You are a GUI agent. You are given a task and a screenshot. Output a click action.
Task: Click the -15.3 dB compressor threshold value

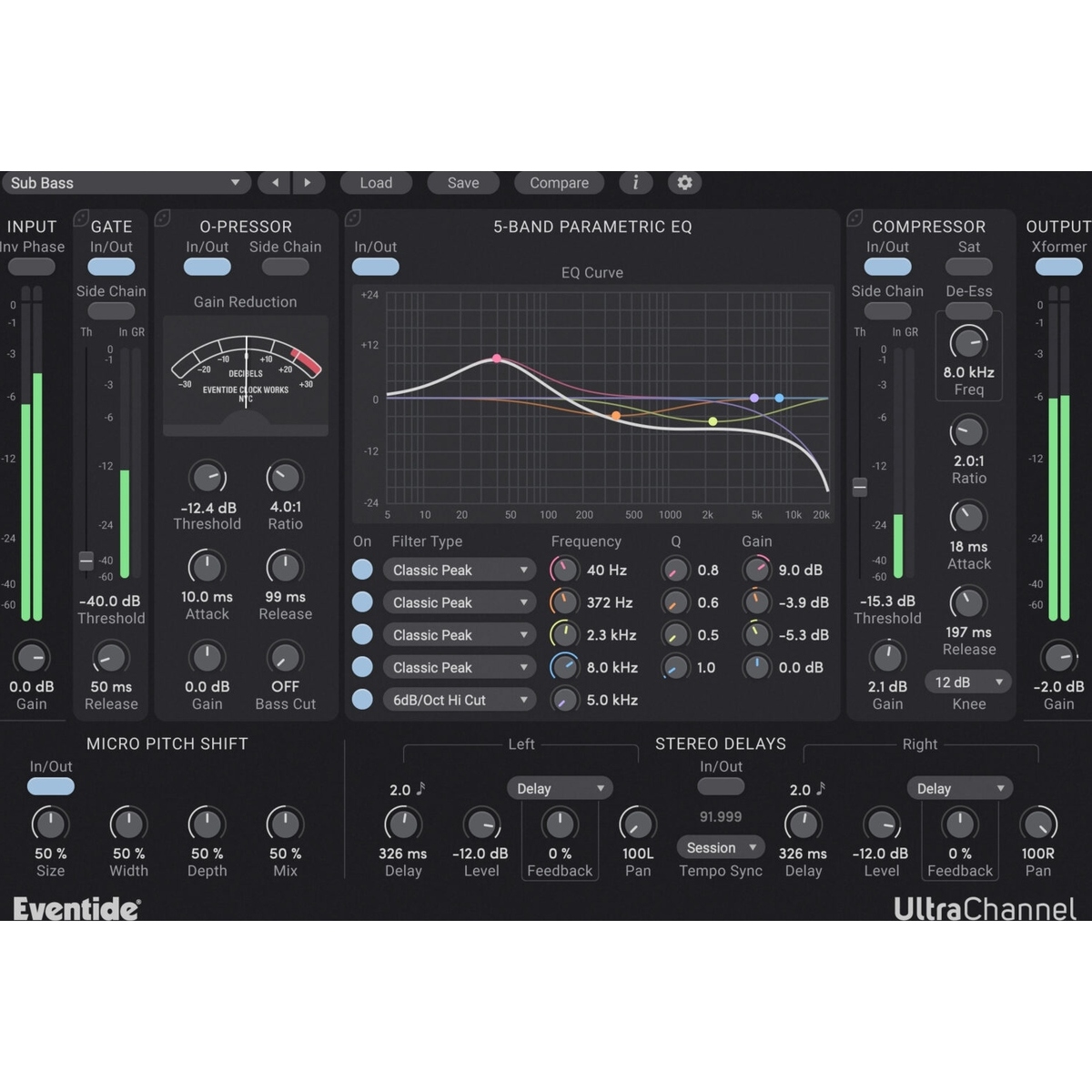(887, 602)
